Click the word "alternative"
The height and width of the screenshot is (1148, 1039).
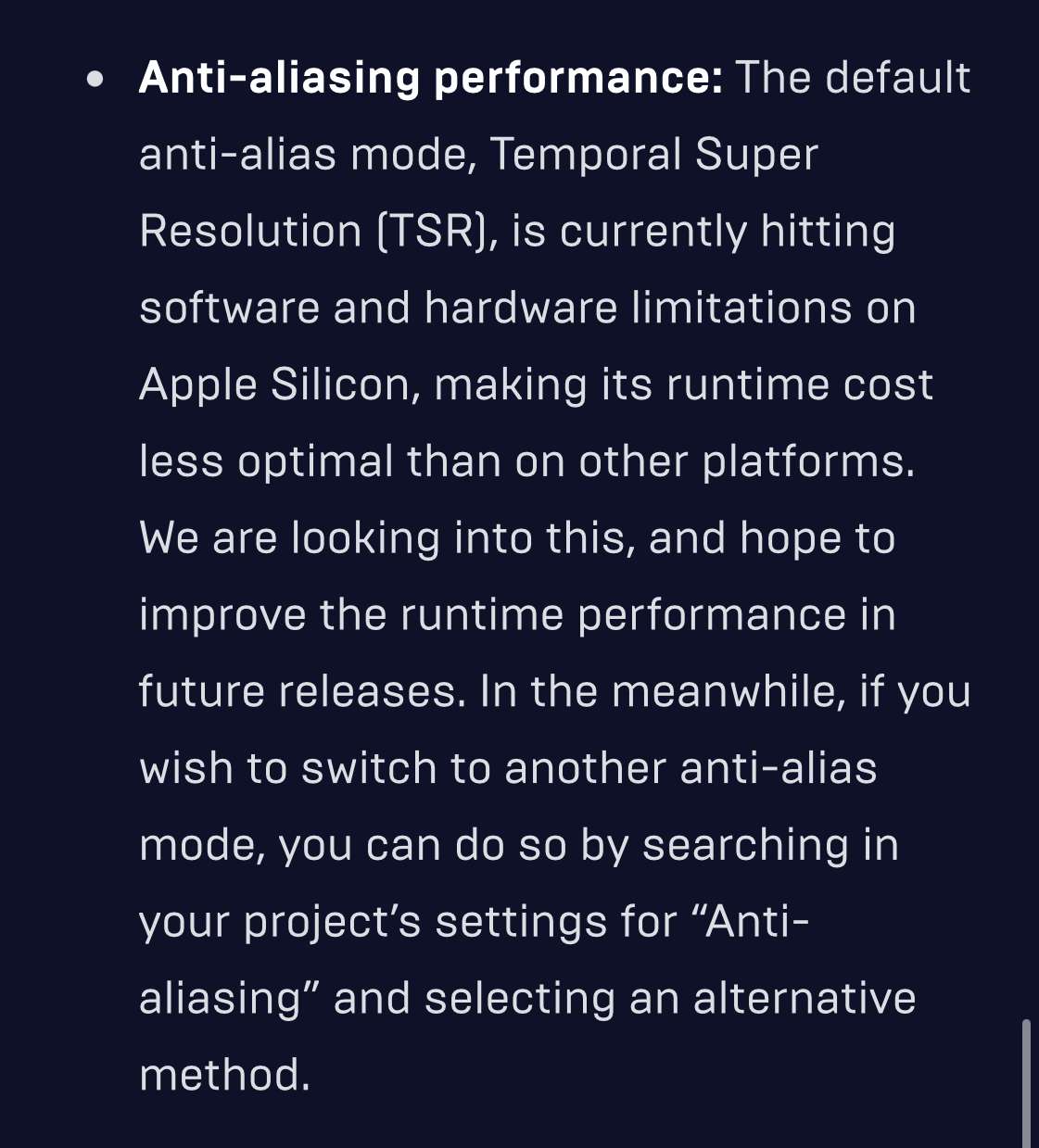(x=805, y=1000)
